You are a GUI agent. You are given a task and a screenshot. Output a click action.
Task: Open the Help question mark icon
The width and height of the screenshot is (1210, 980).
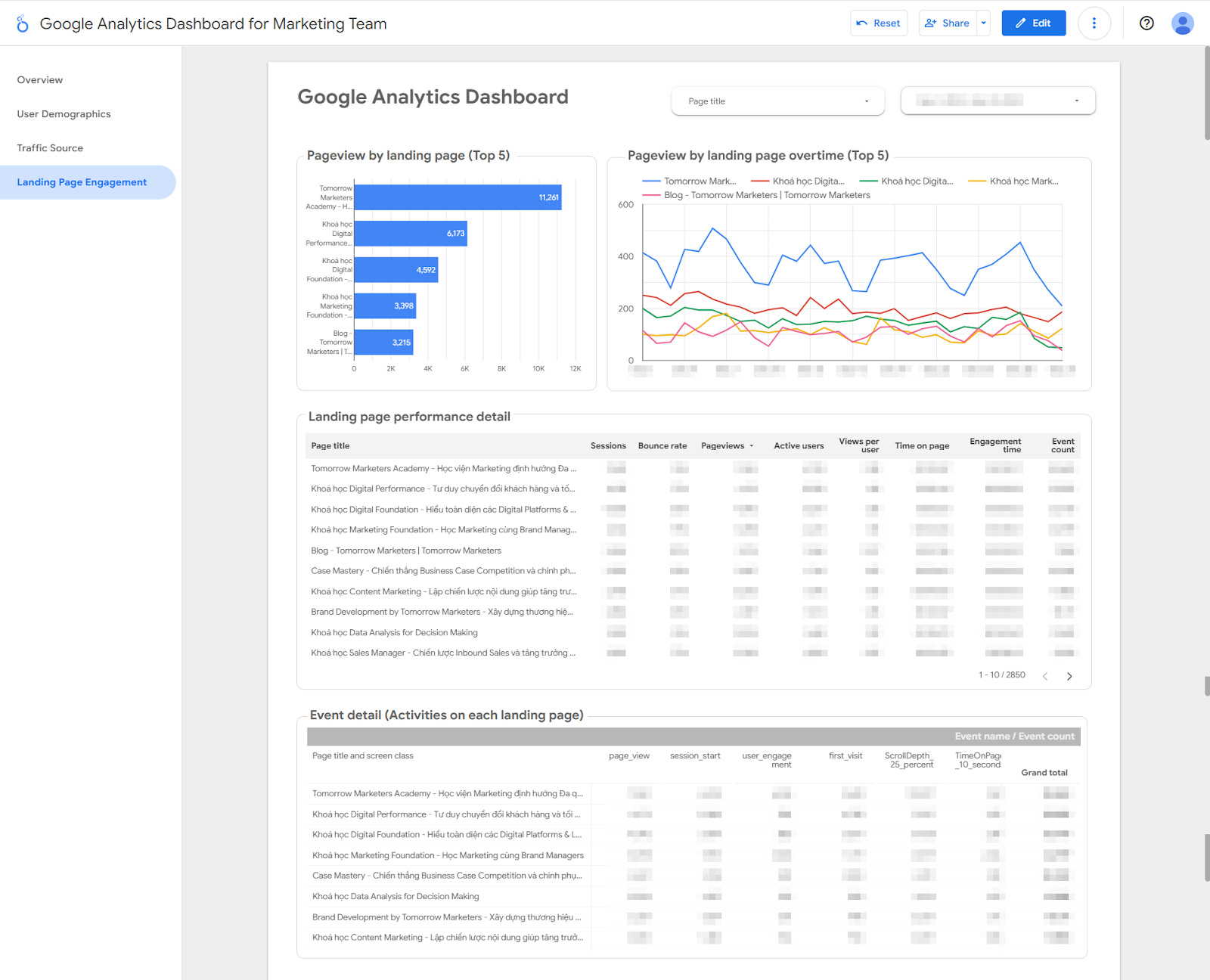[x=1146, y=23]
